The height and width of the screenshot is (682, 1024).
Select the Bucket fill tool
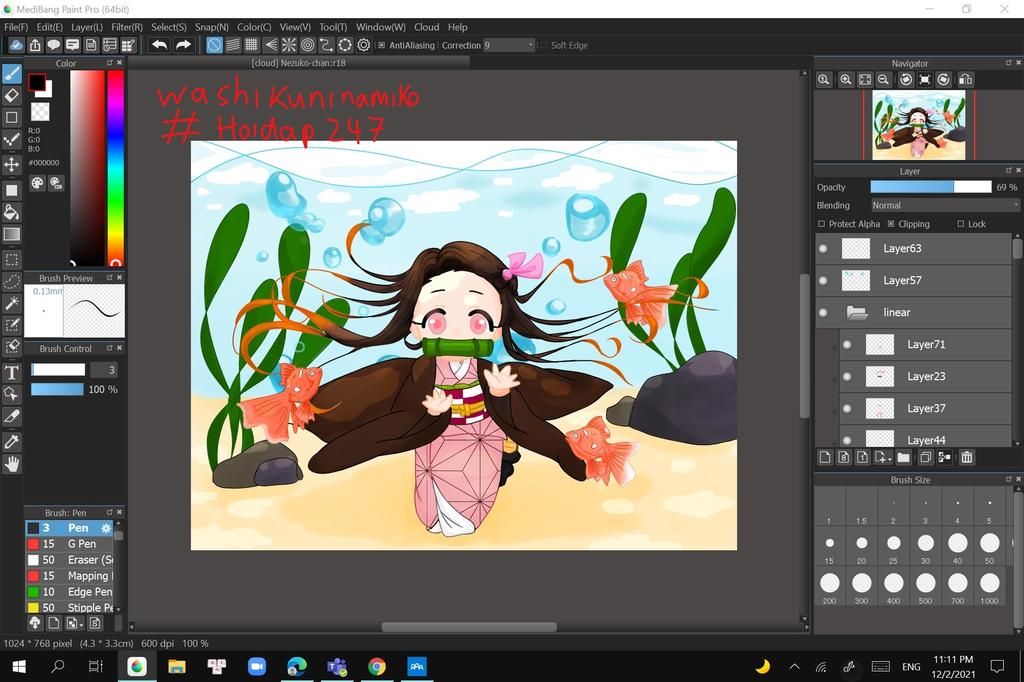coord(12,212)
